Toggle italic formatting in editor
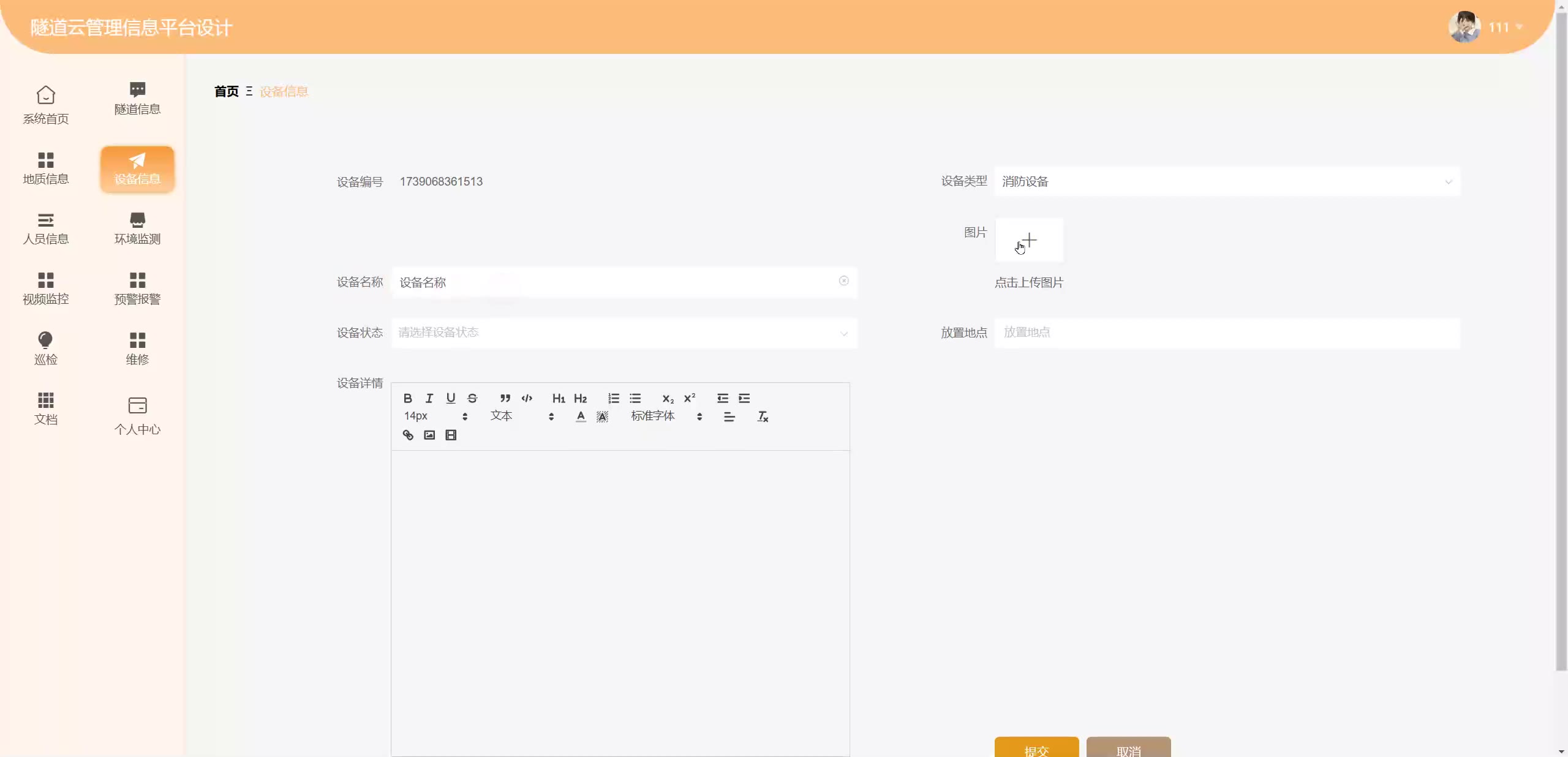Screen dimensions: 1568x757 pos(429,398)
